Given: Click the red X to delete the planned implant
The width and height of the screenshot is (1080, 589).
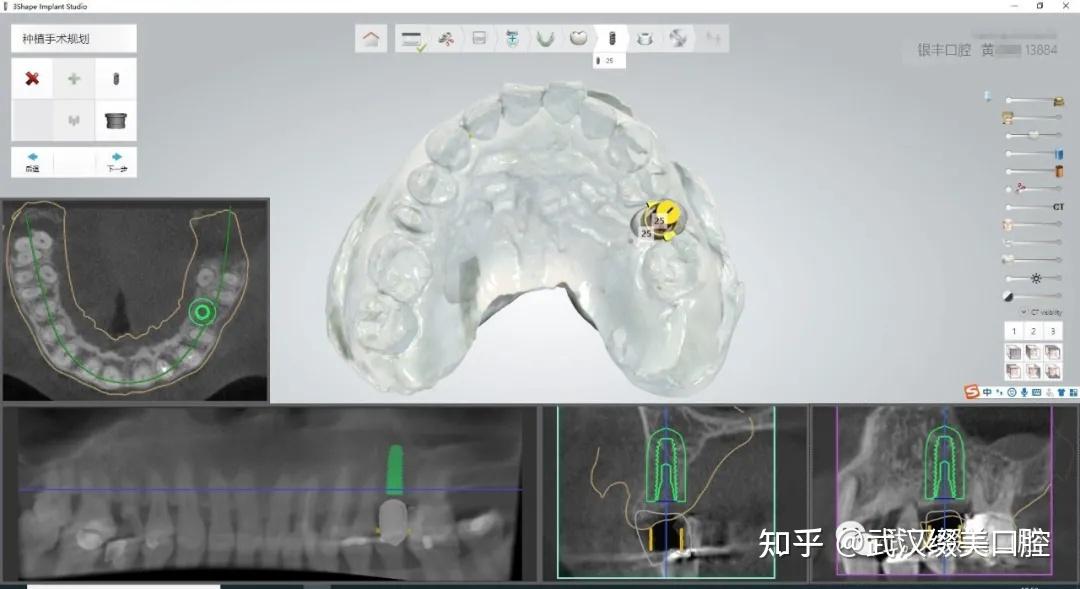Looking at the screenshot, I should click(31, 78).
